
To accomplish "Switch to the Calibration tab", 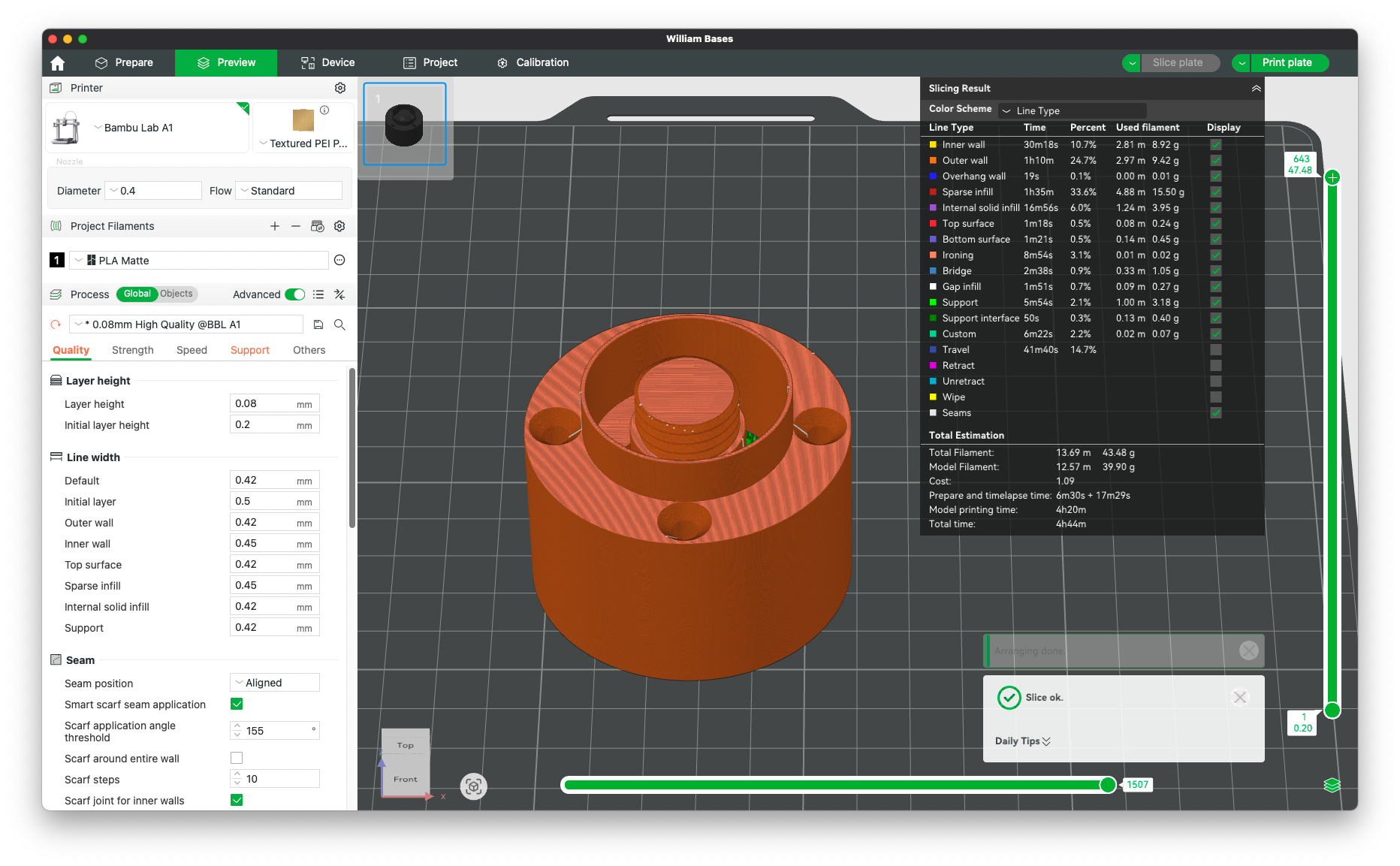I will [533, 62].
